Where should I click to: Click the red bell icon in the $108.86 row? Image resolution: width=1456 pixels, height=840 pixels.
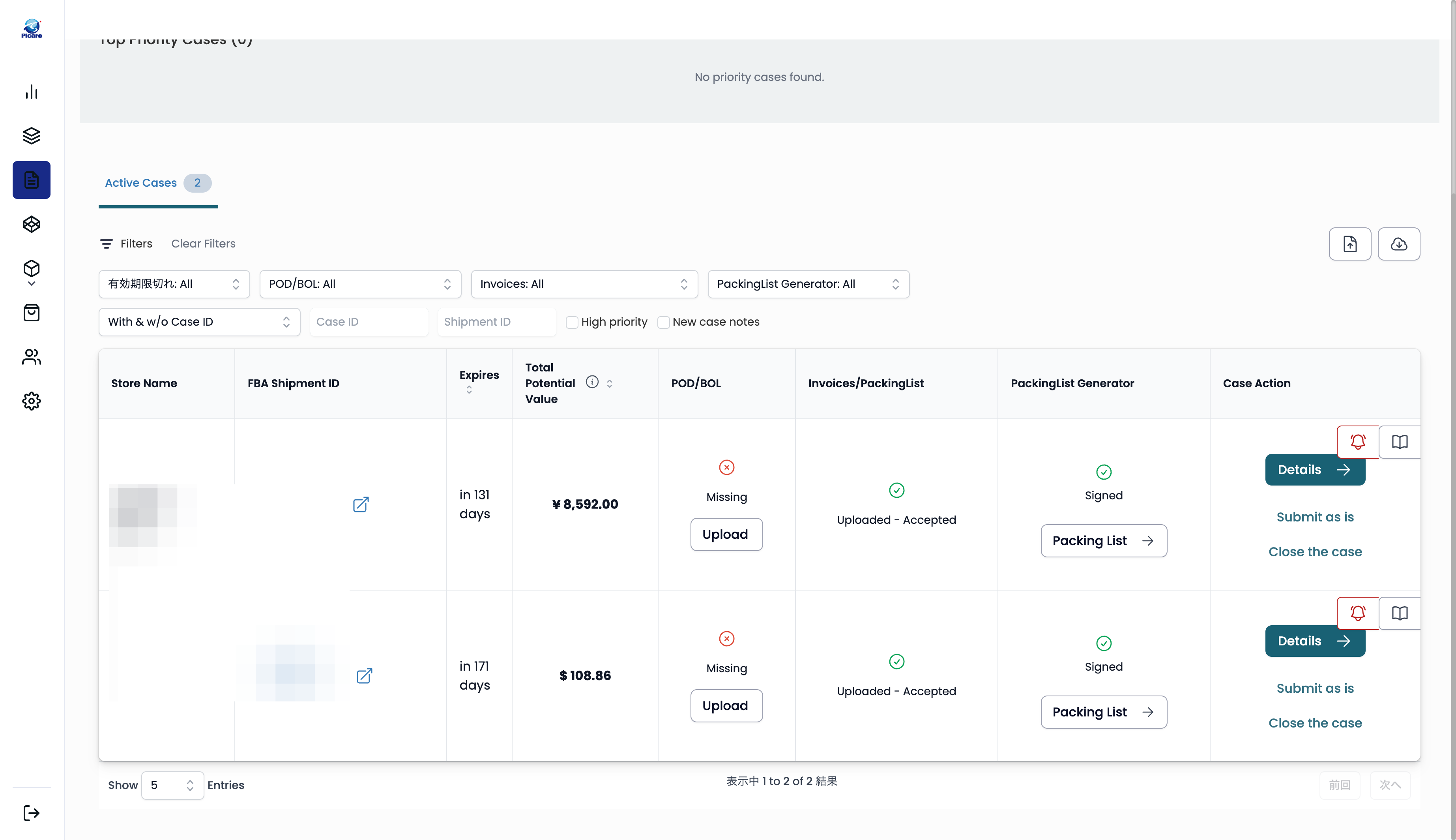click(x=1358, y=613)
